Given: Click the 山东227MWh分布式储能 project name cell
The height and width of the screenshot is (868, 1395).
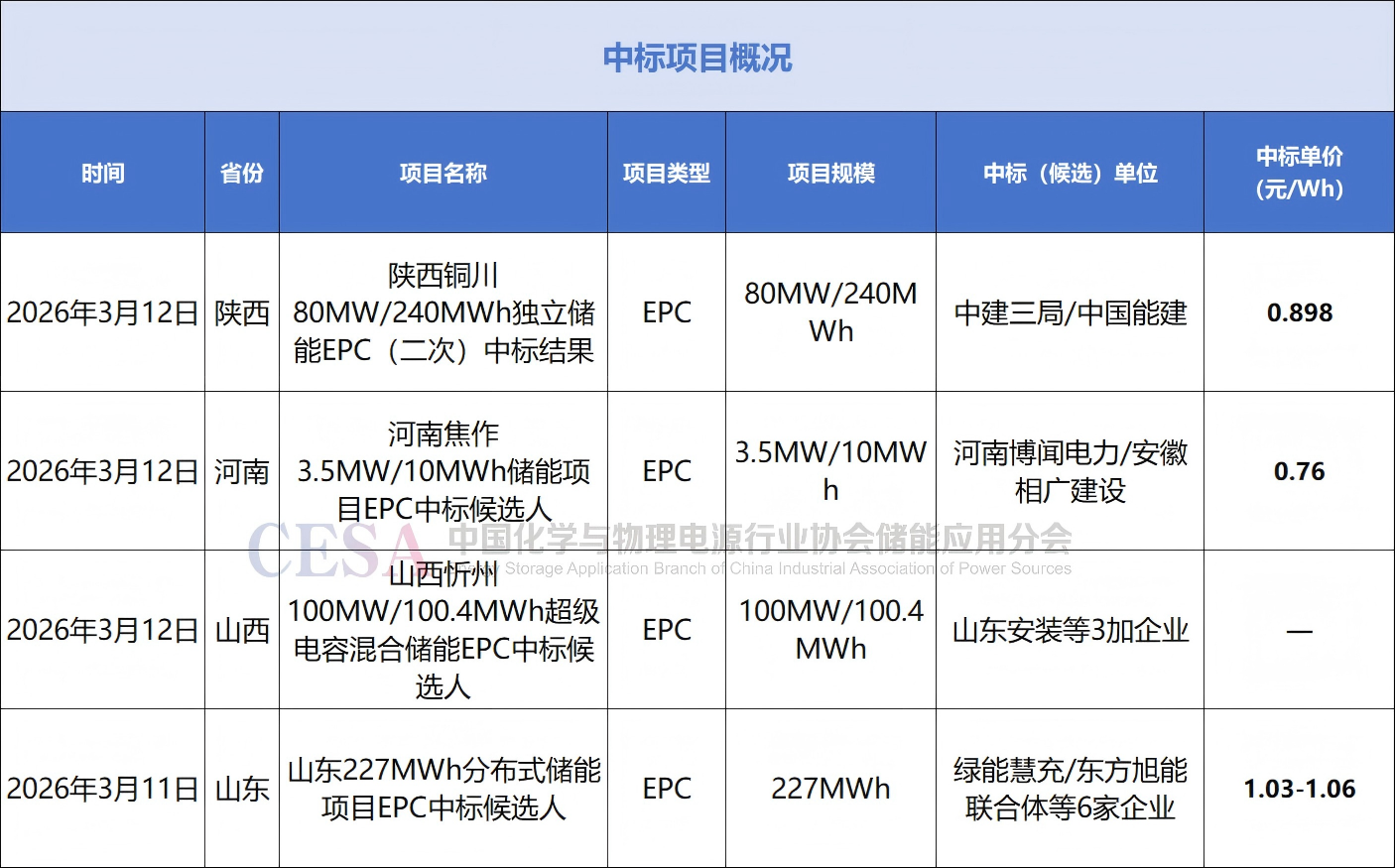Looking at the screenshot, I should click(x=444, y=789).
